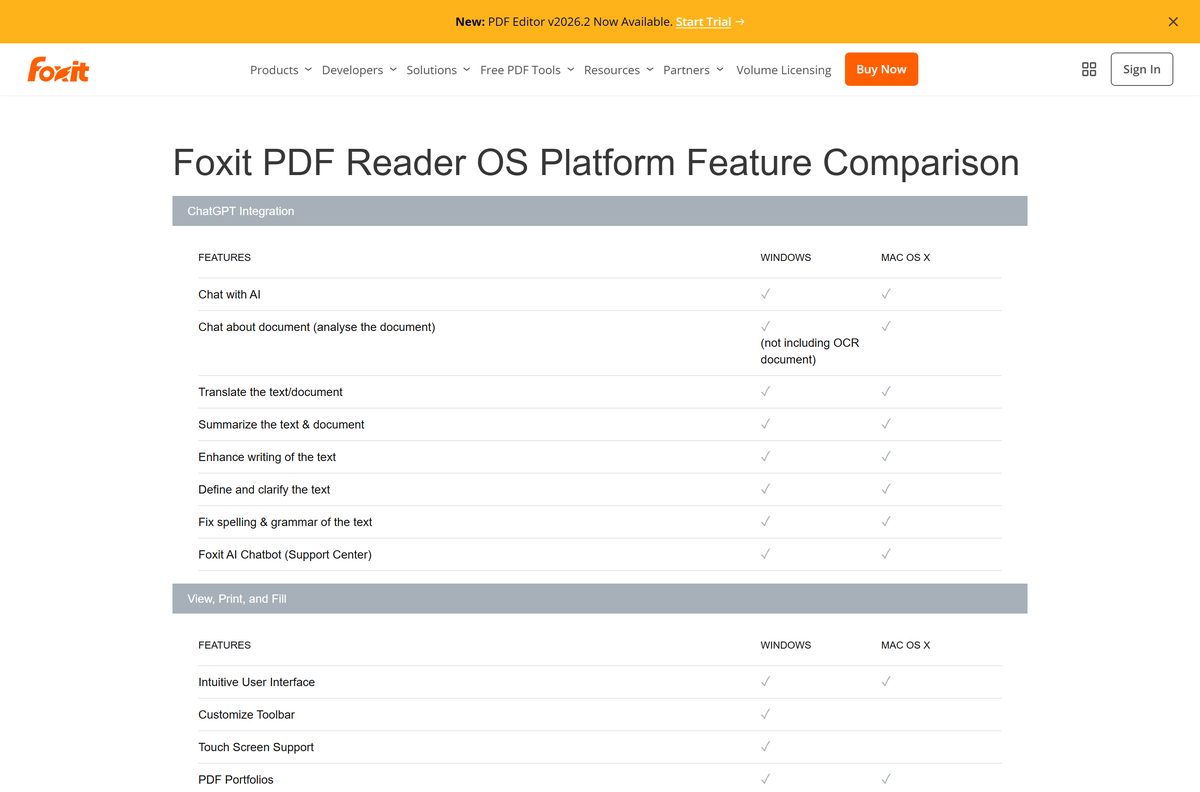This screenshot has height=792, width=1200.
Task: Open the Solutions menu
Action: [x=431, y=70]
